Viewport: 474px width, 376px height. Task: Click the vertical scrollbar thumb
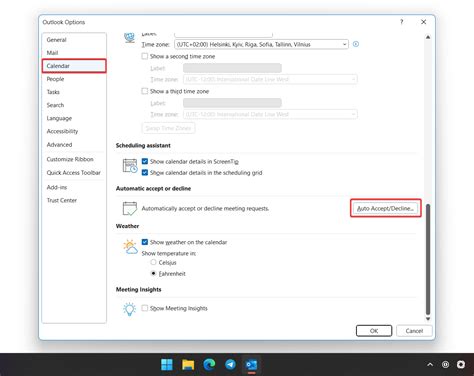click(x=428, y=259)
